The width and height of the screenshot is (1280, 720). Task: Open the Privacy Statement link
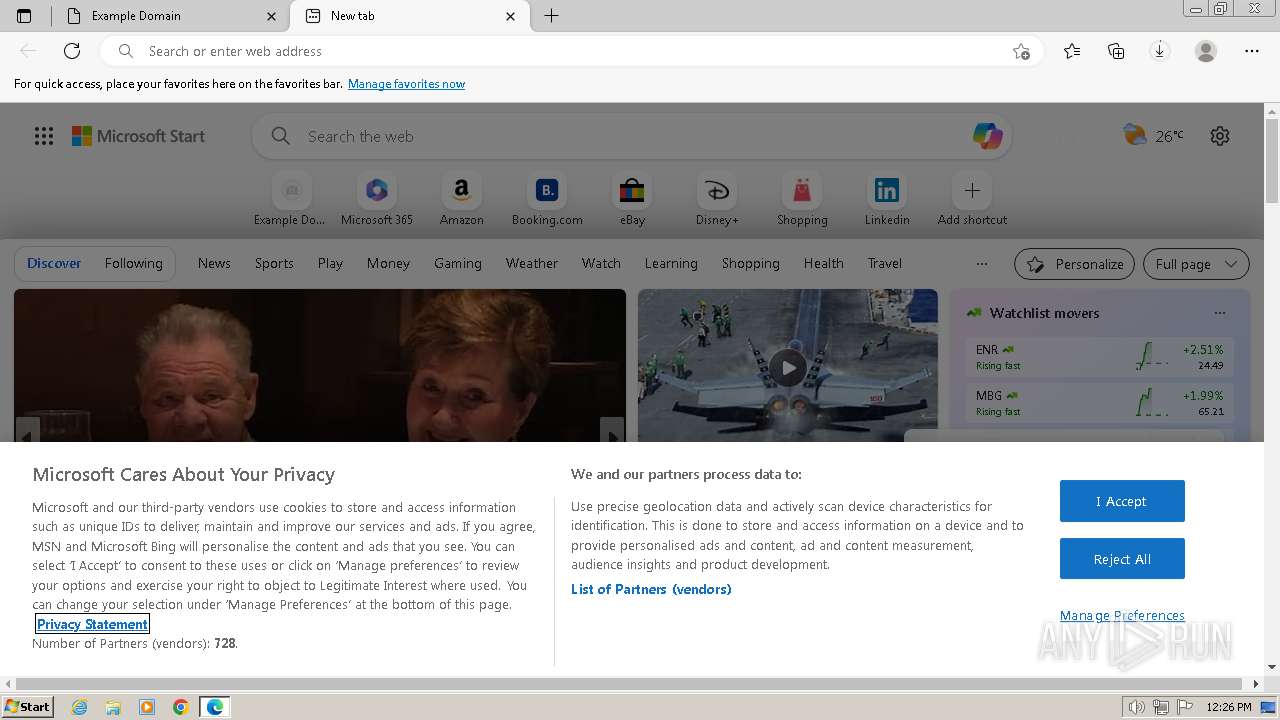(92, 624)
